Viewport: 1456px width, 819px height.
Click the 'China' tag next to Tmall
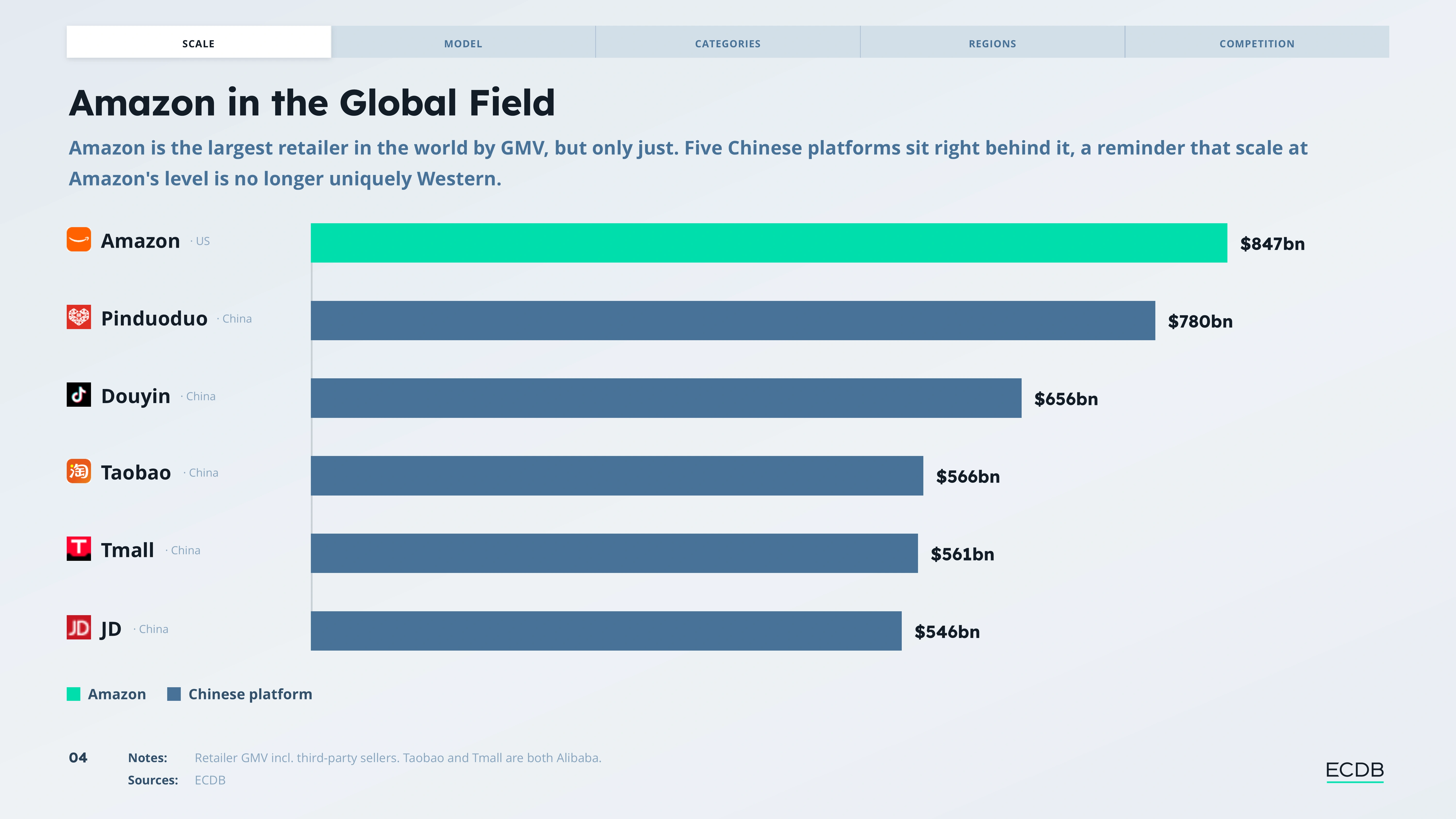[185, 551]
